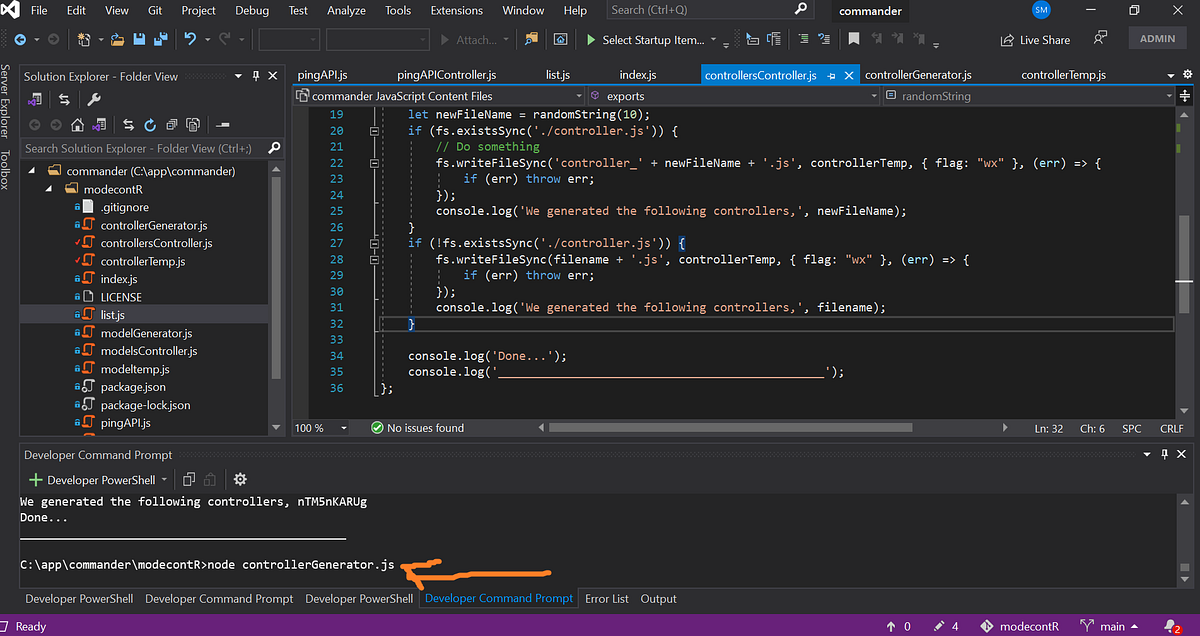Pin the Developer Command Prompt panel
The width and height of the screenshot is (1200, 636).
click(x=1164, y=453)
